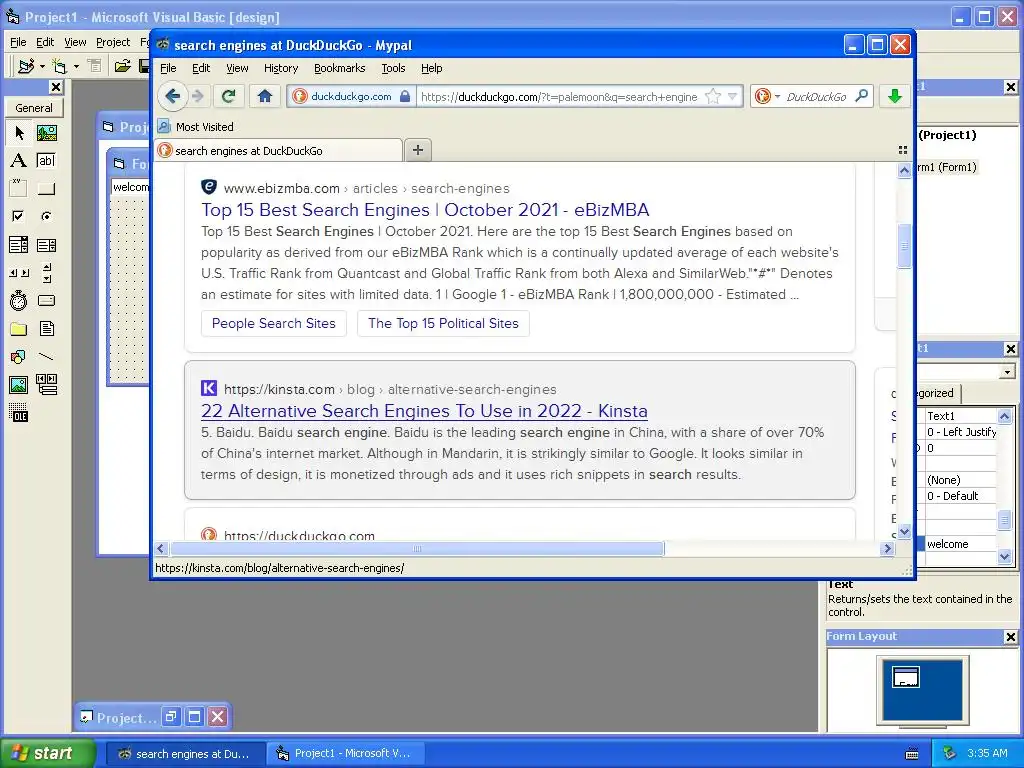Select the 'search engines at DuckDuckGo' tab
This screenshot has height=768, width=1024.
279,151
